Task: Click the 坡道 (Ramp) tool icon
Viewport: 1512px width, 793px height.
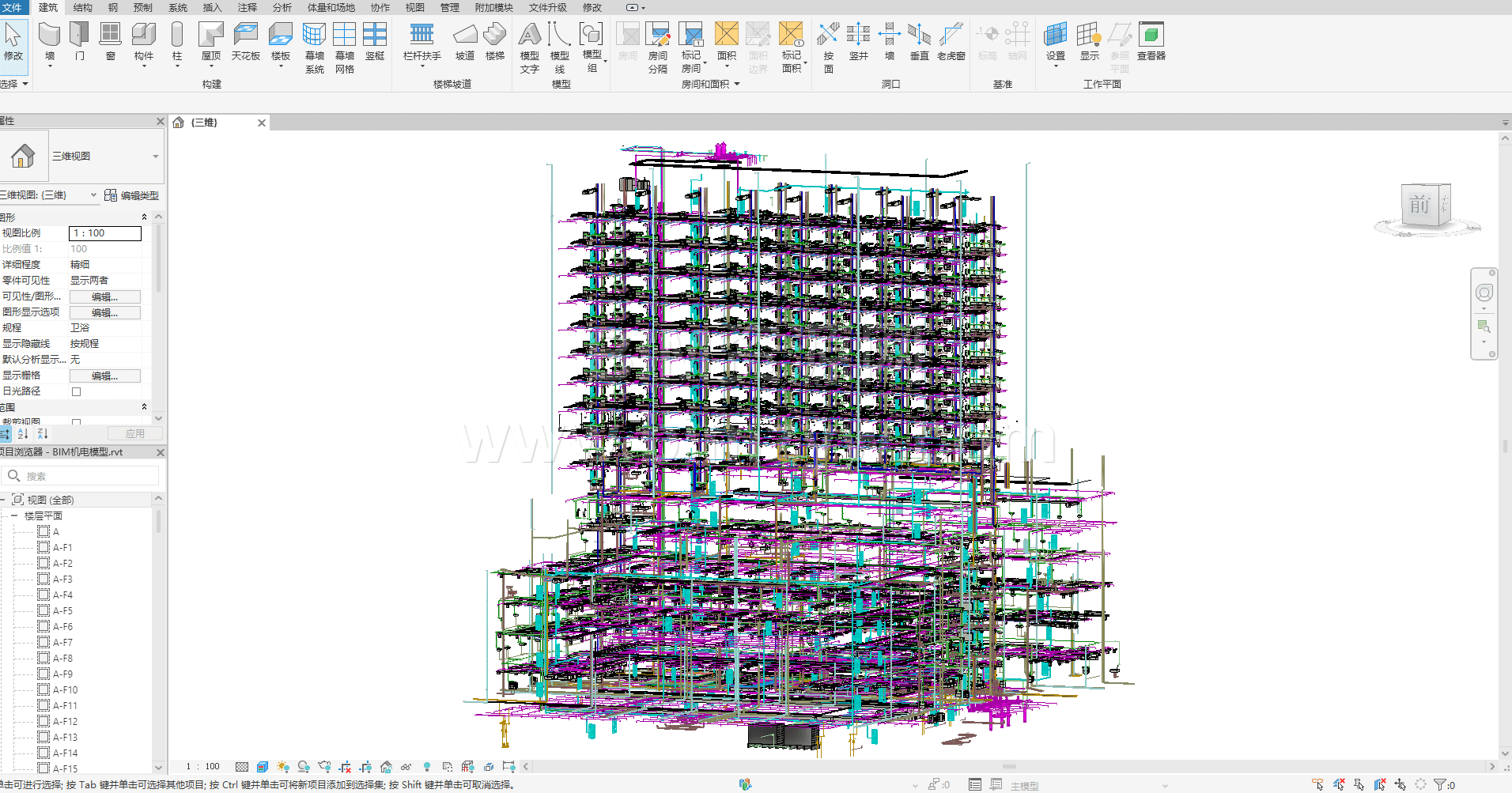Action: coord(465,36)
